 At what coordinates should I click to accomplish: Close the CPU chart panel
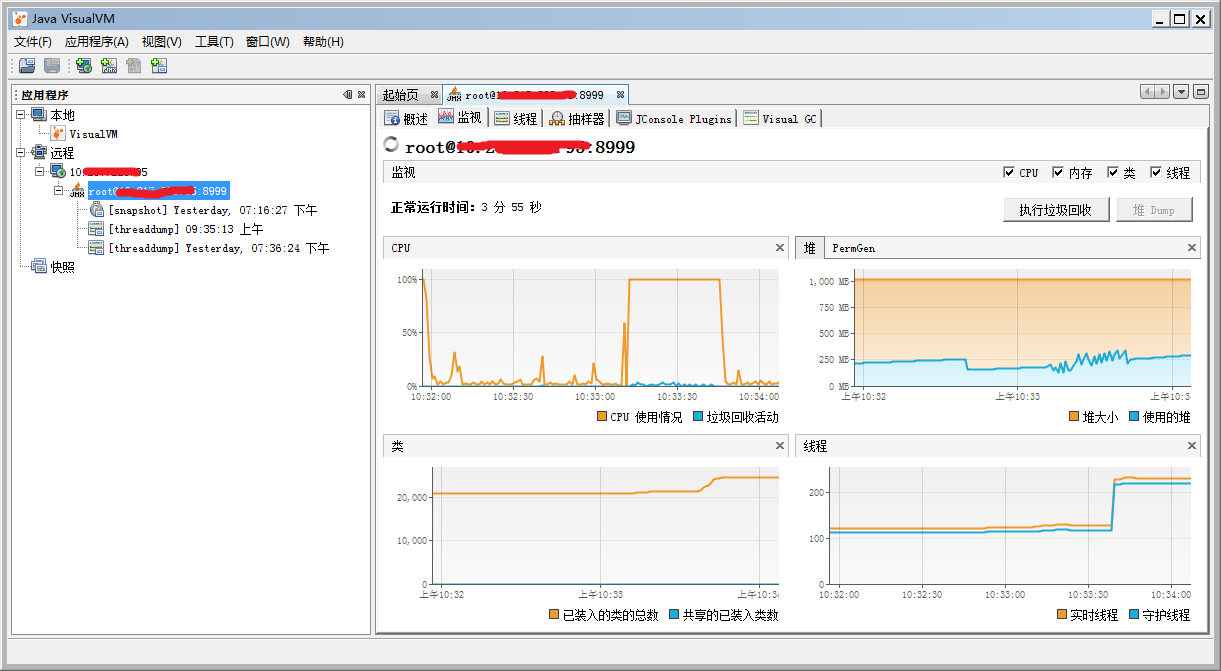pos(780,248)
